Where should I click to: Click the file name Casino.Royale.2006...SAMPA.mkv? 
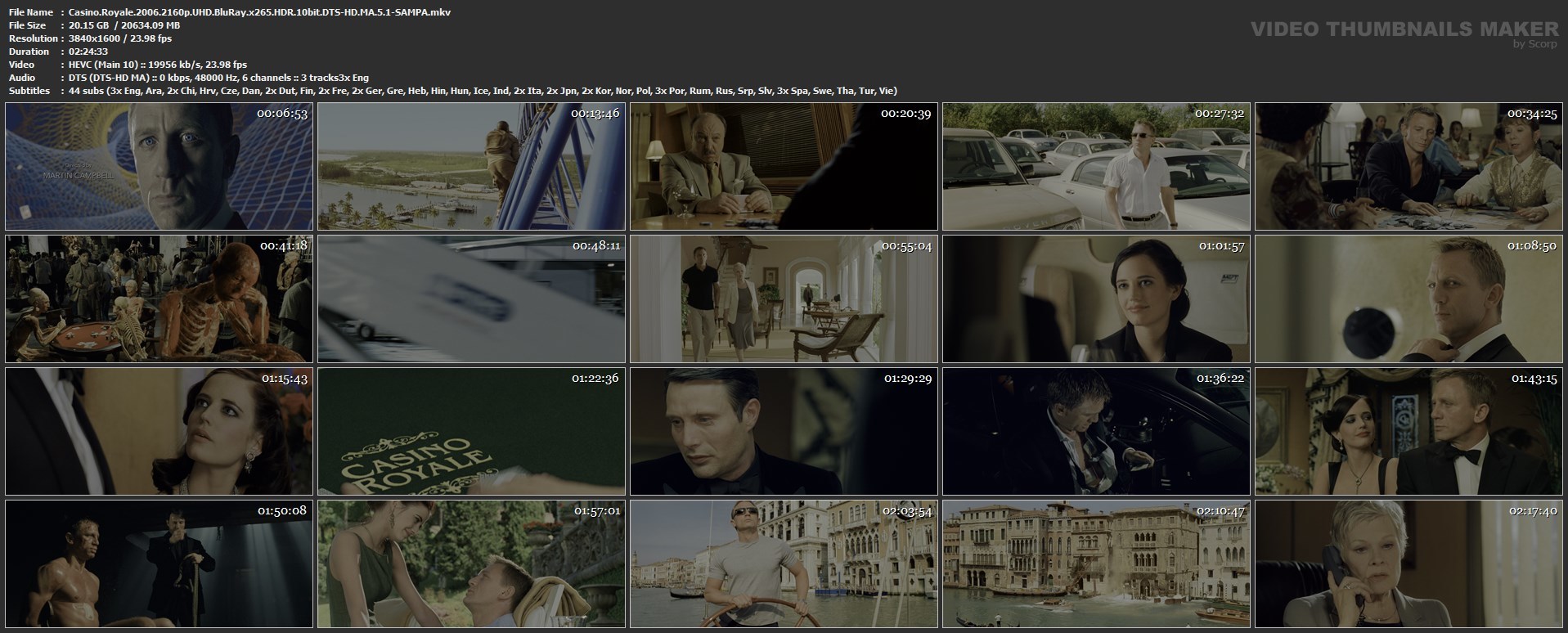click(x=259, y=12)
